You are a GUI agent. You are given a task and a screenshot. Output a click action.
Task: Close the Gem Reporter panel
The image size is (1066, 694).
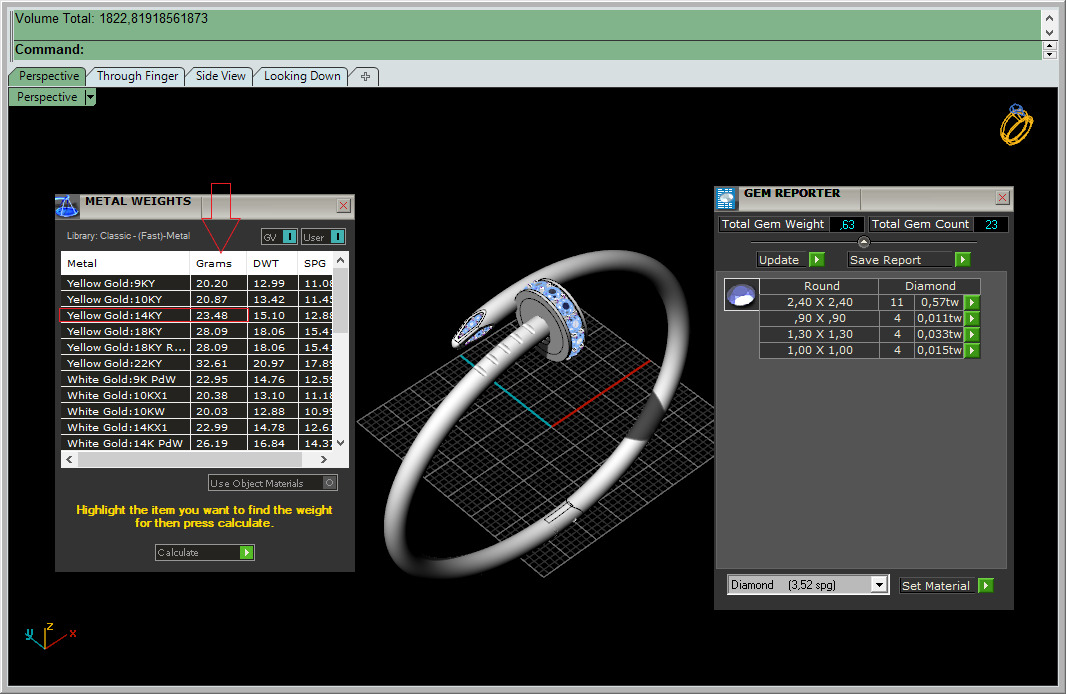[x=1002, y=197]
